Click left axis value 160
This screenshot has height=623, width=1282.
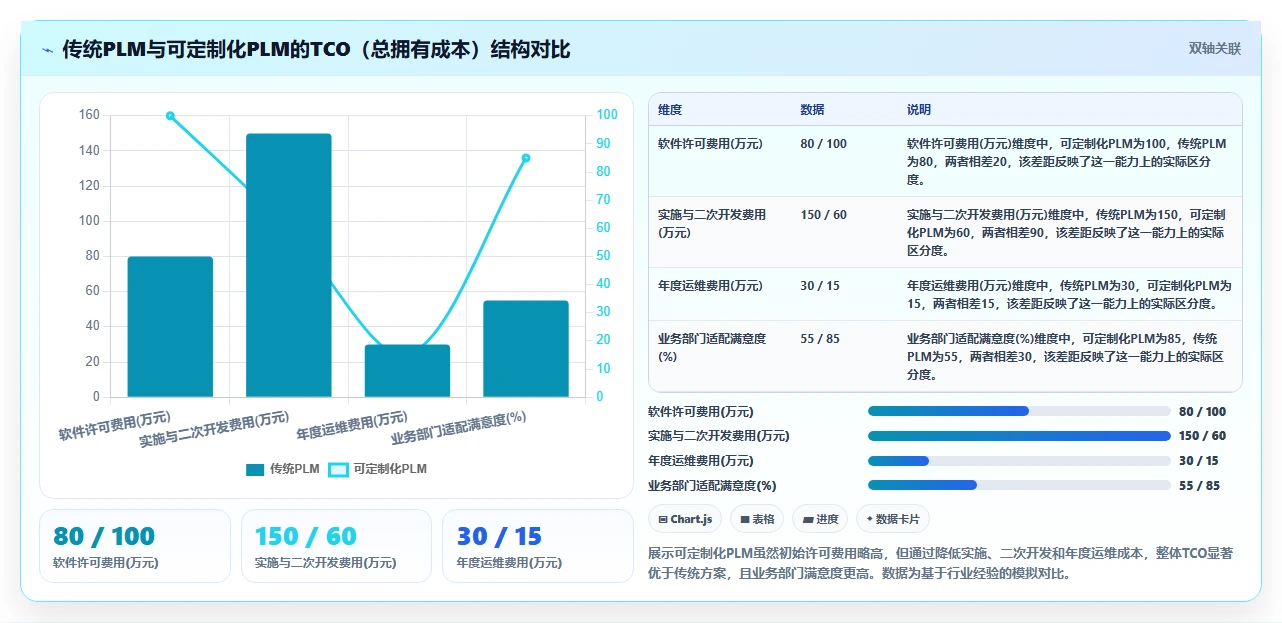89,115
